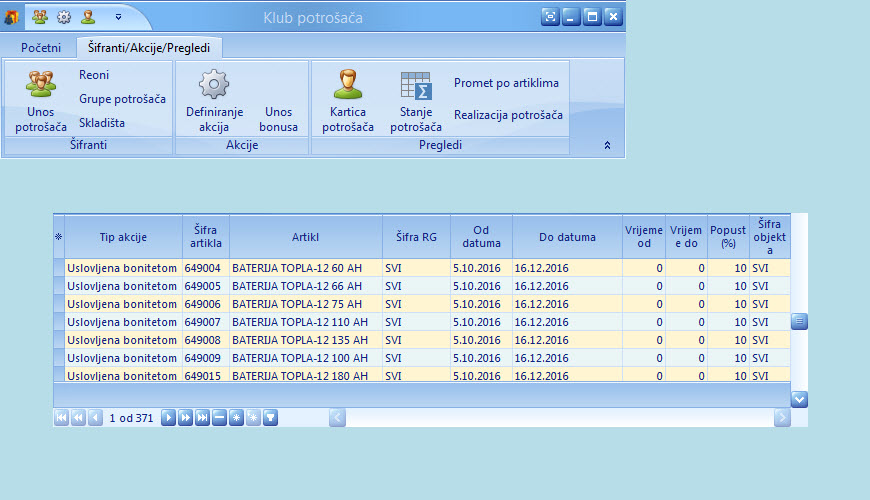Open the filter funnel in navigator
870x500 pixels.
point(270,417)
